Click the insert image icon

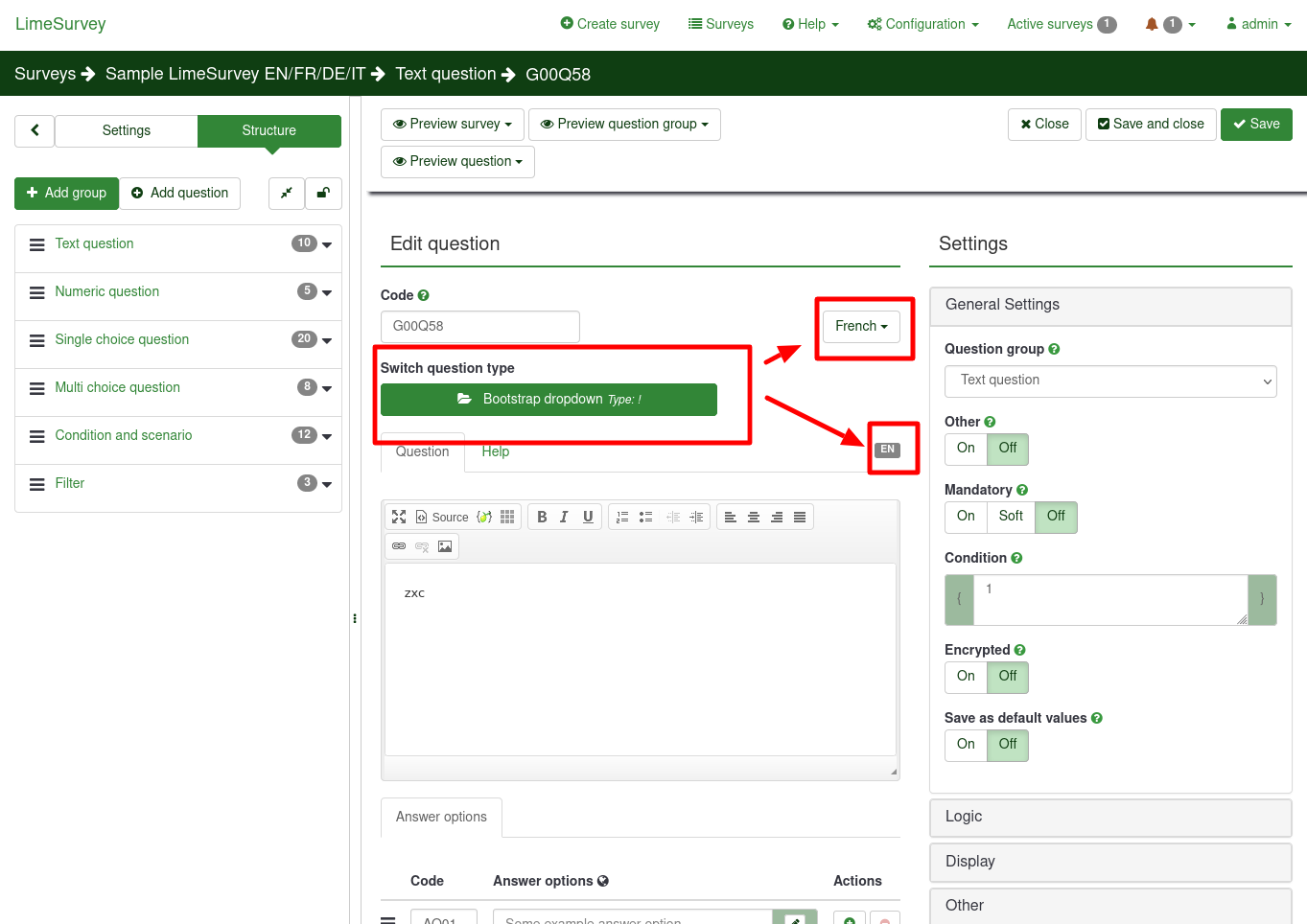coord(445,546)
